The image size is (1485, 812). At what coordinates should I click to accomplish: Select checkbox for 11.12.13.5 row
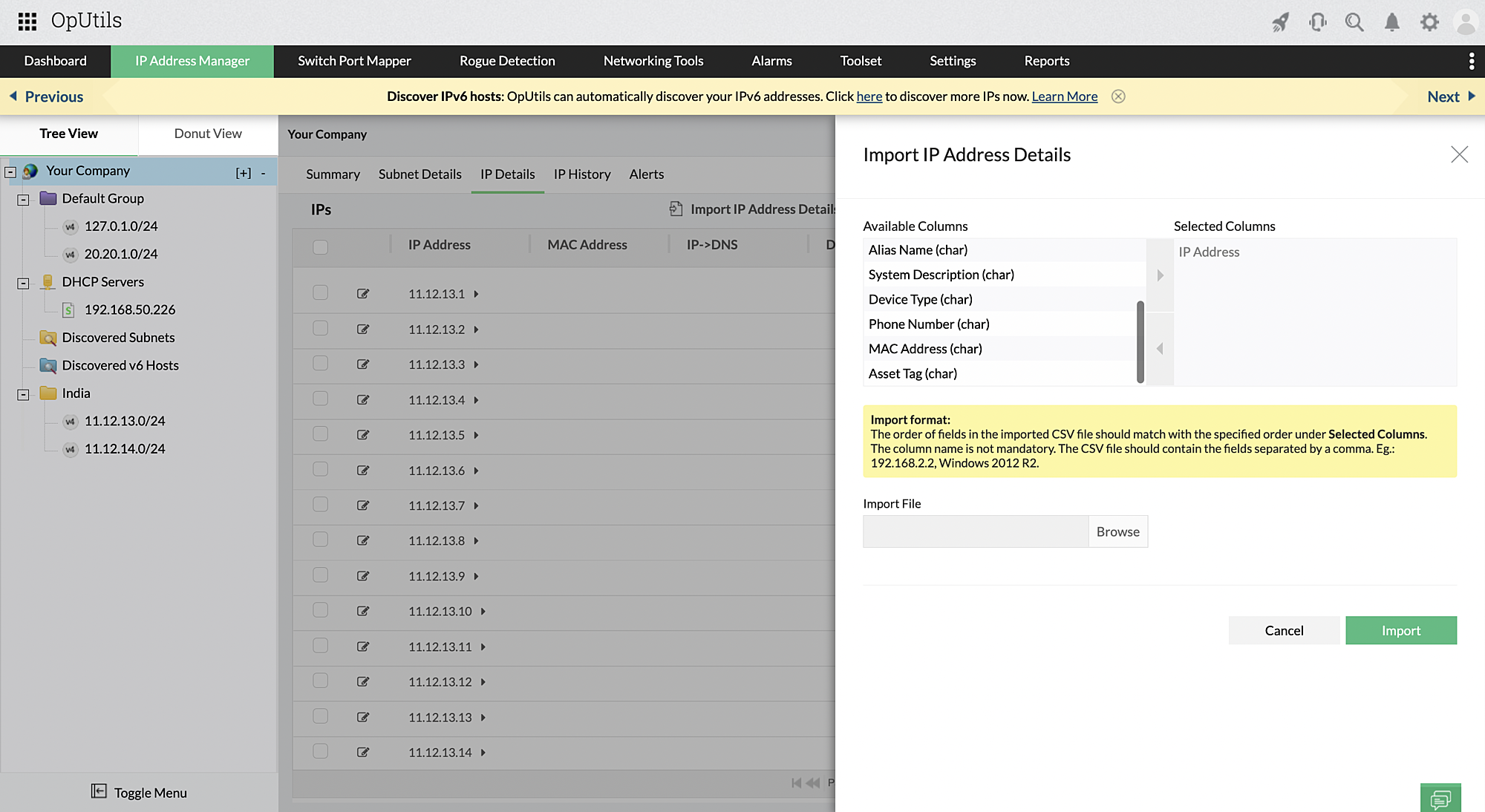(x=320, y=434)
